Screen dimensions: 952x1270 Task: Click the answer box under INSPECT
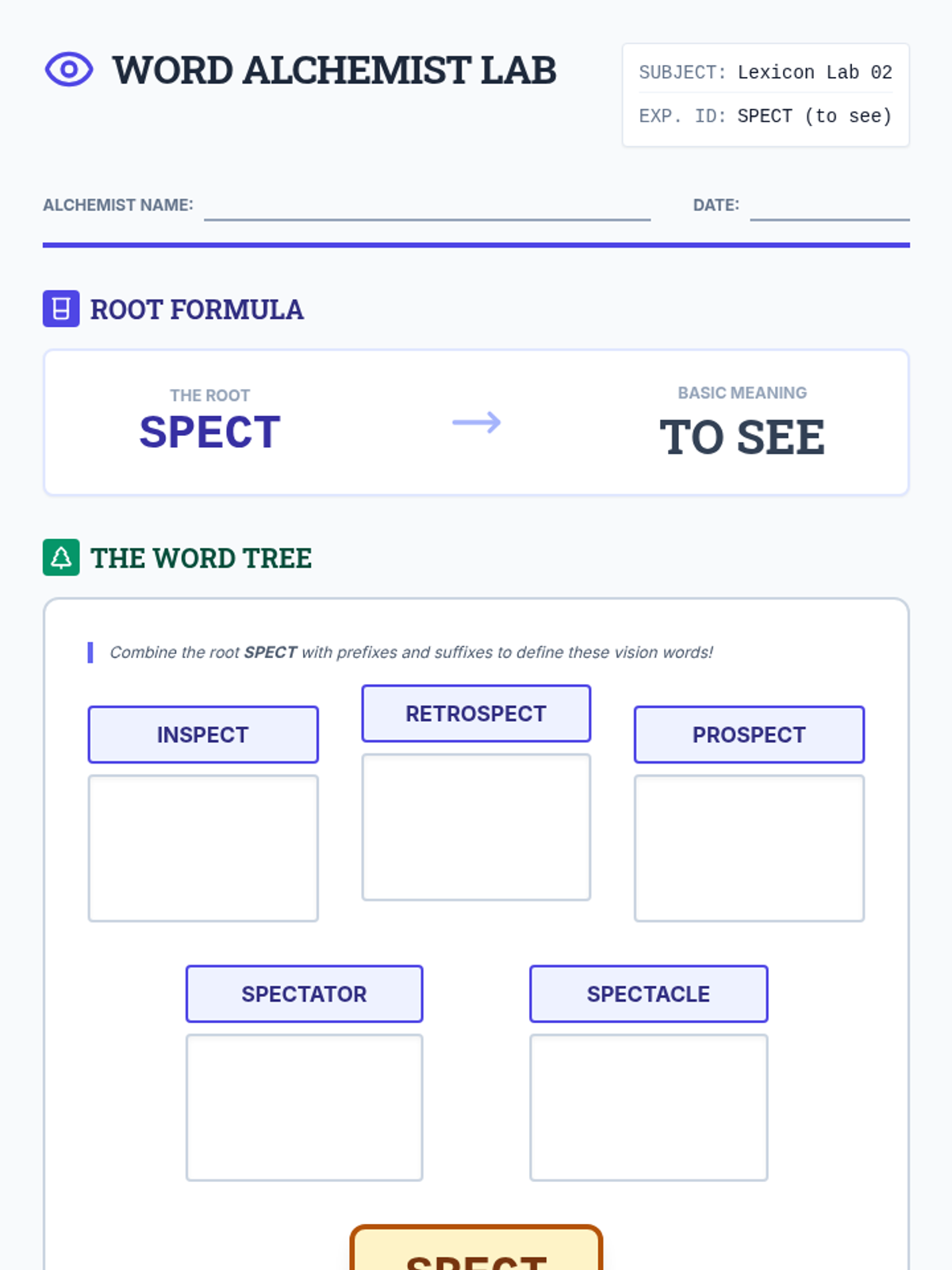point(203,849)
